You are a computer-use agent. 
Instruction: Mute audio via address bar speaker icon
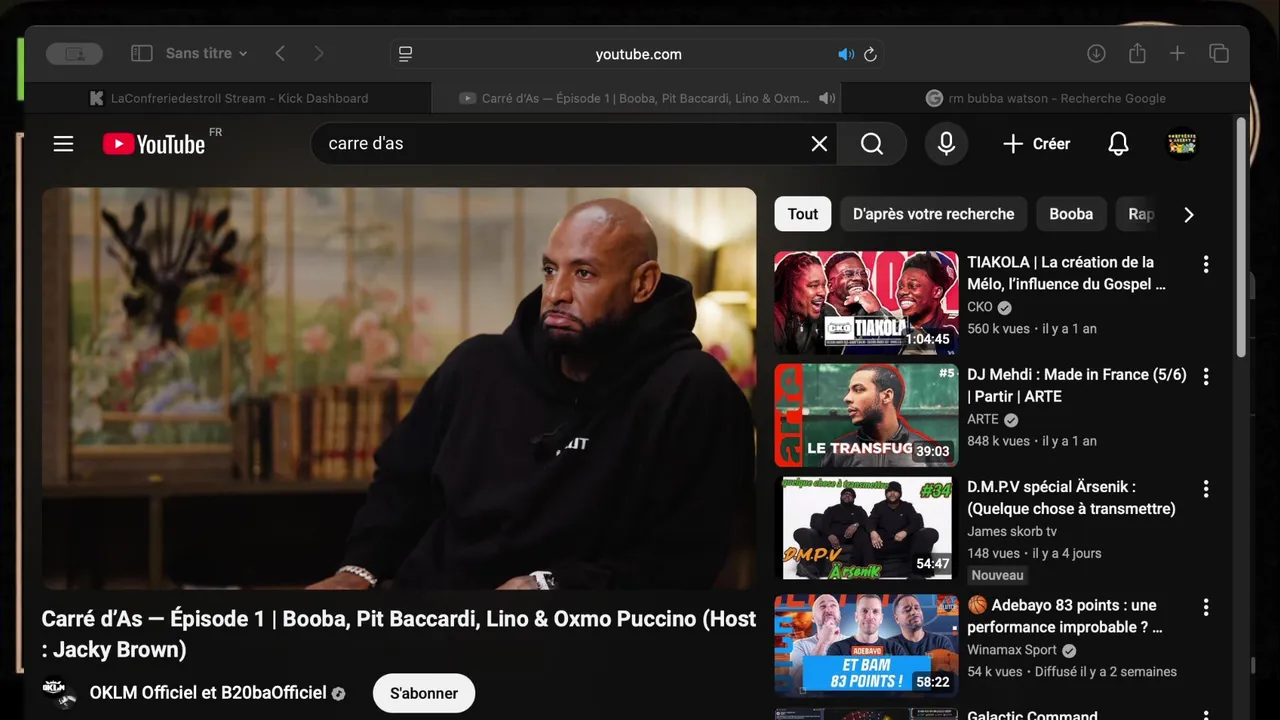[846, 54]
